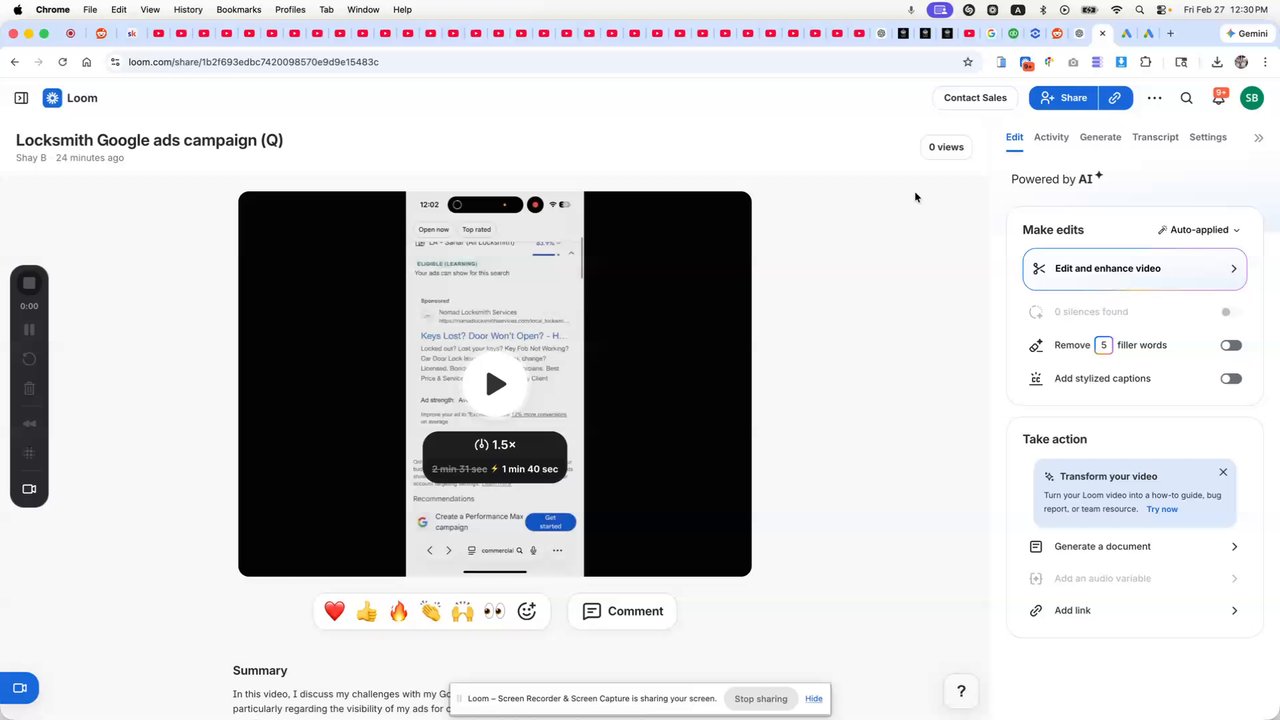This screenshot has height=720, width=1280.
Task: Click the recorder camera toggle icon
Action: click(29, 489)
